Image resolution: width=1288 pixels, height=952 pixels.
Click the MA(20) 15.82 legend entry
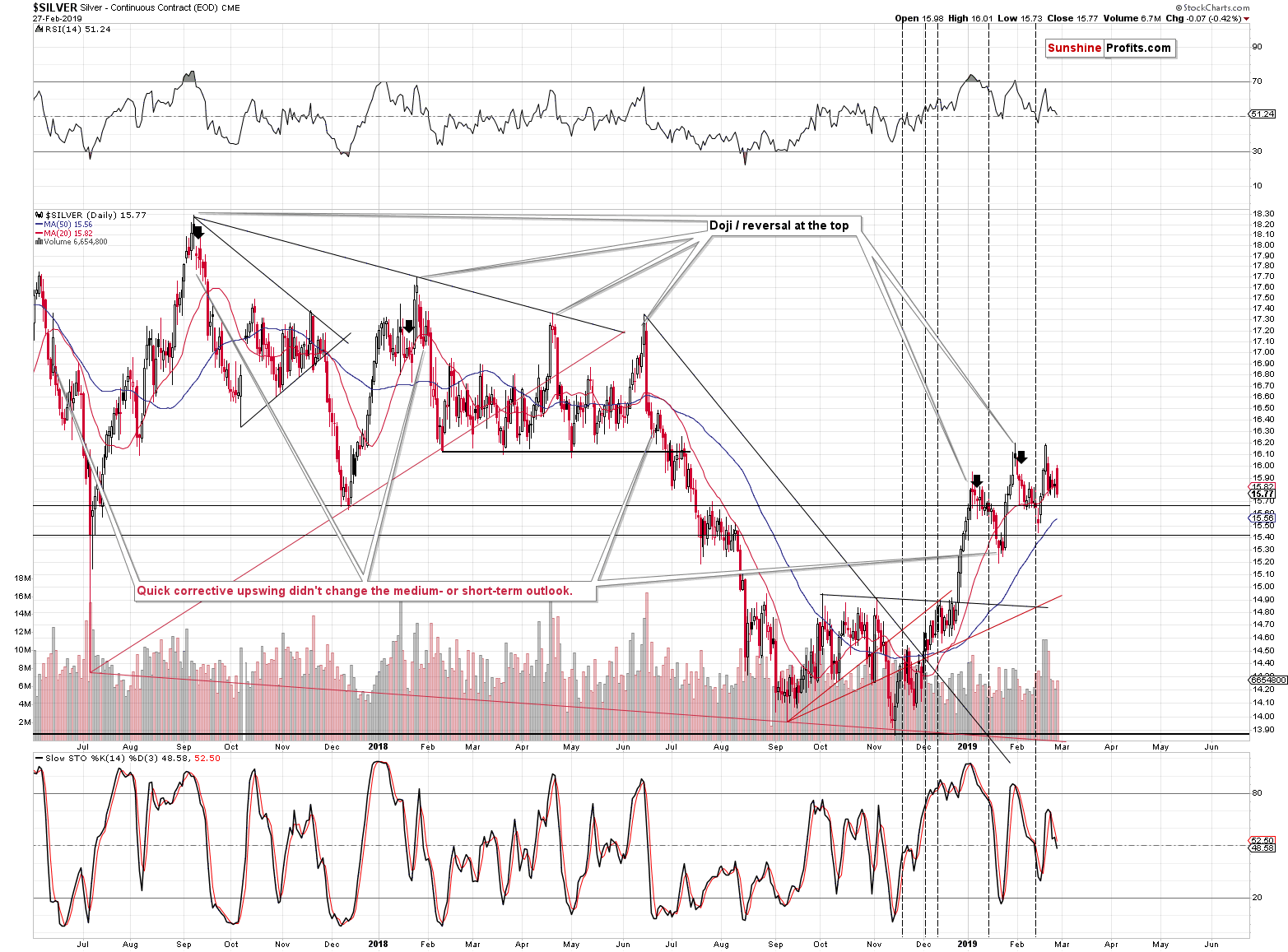pos(64,233)
